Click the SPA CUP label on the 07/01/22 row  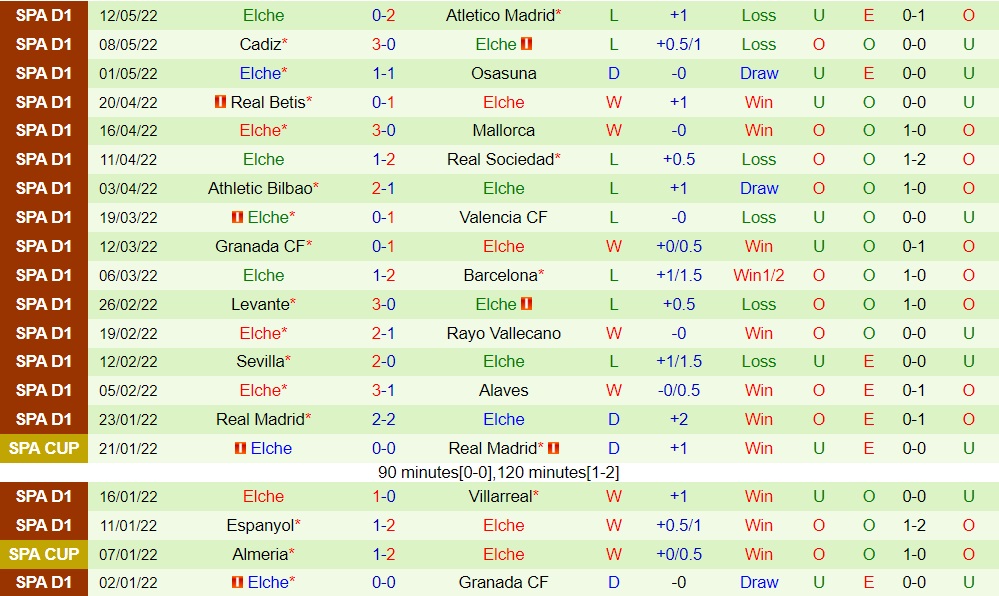[44, 554]
